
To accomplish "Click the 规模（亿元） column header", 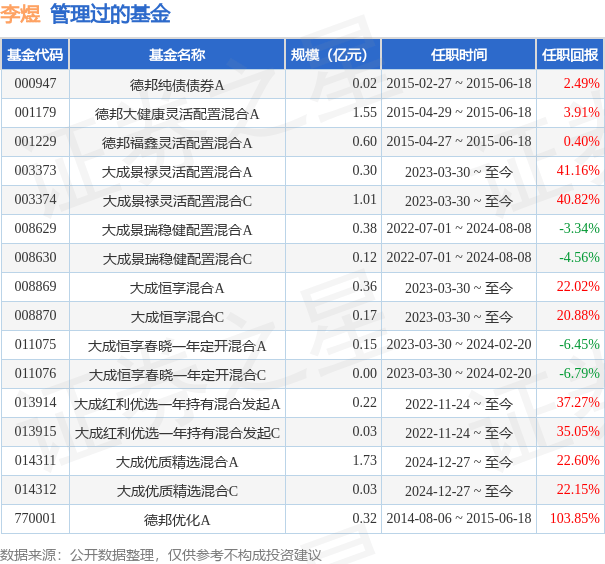I will (x=333, y=54).
